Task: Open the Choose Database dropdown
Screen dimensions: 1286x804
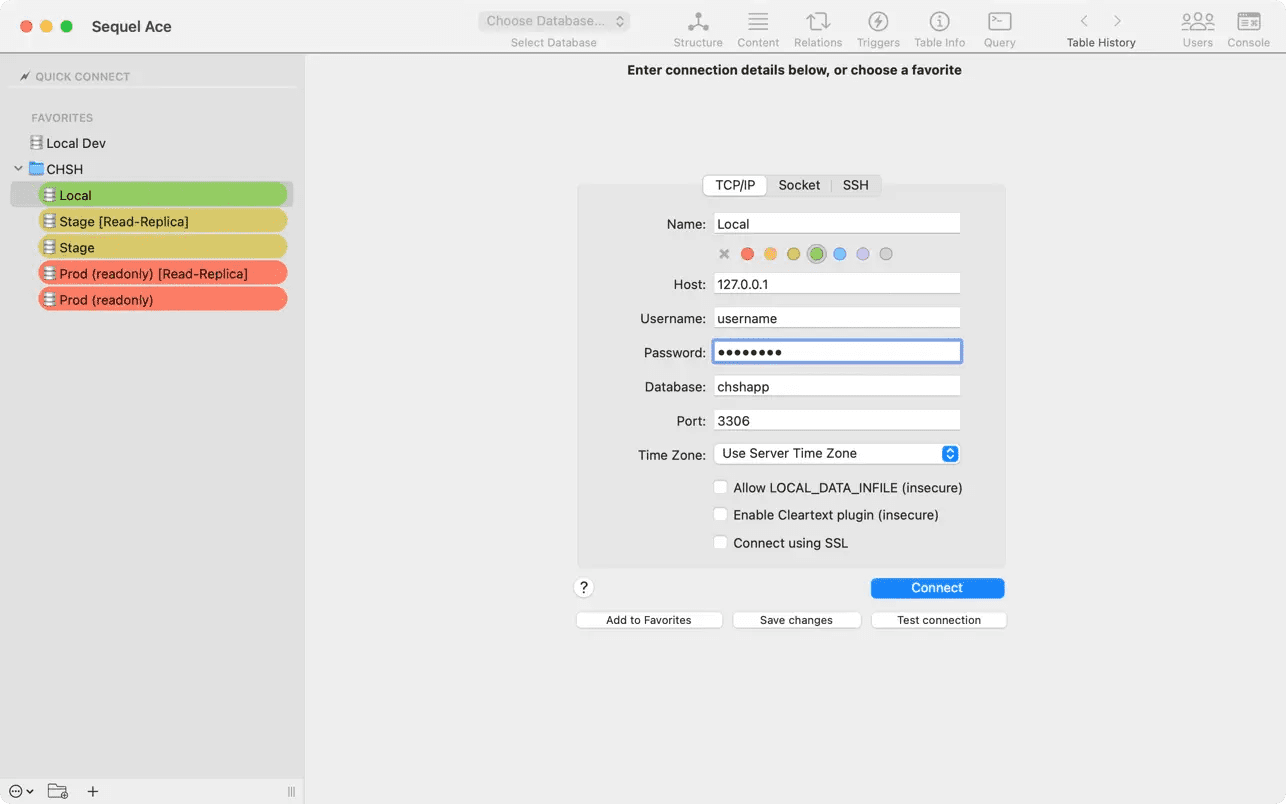Action: click(554, 21)
